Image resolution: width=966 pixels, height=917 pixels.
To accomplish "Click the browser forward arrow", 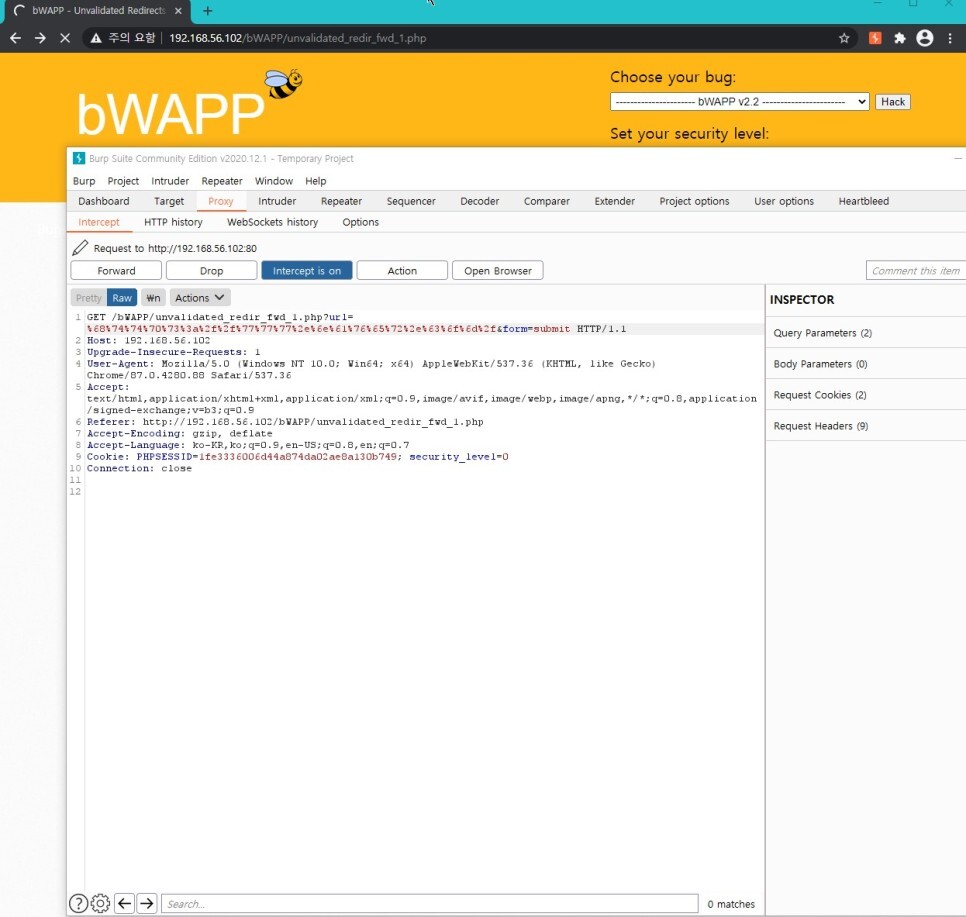I will point(40,38).
